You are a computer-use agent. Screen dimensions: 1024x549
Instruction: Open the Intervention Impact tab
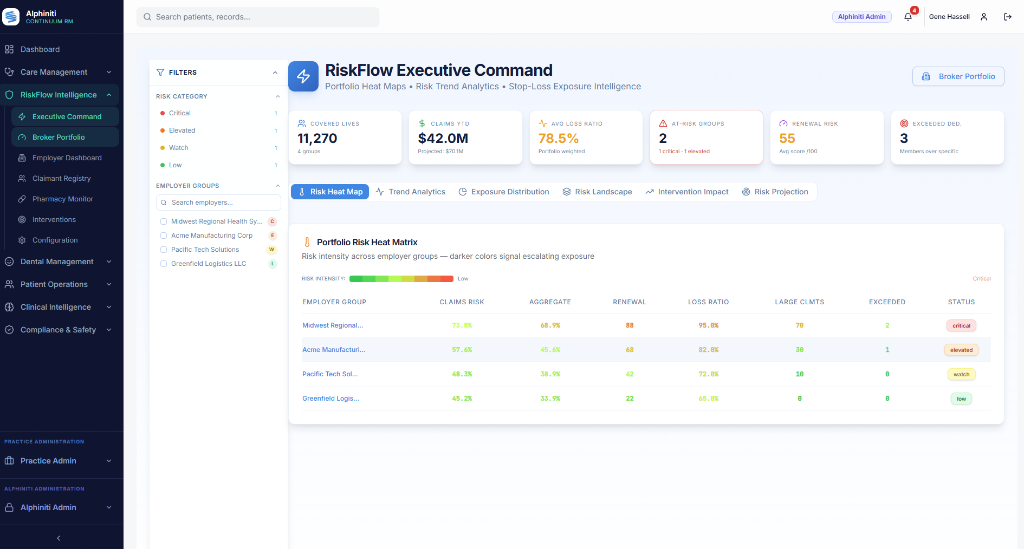687,192
